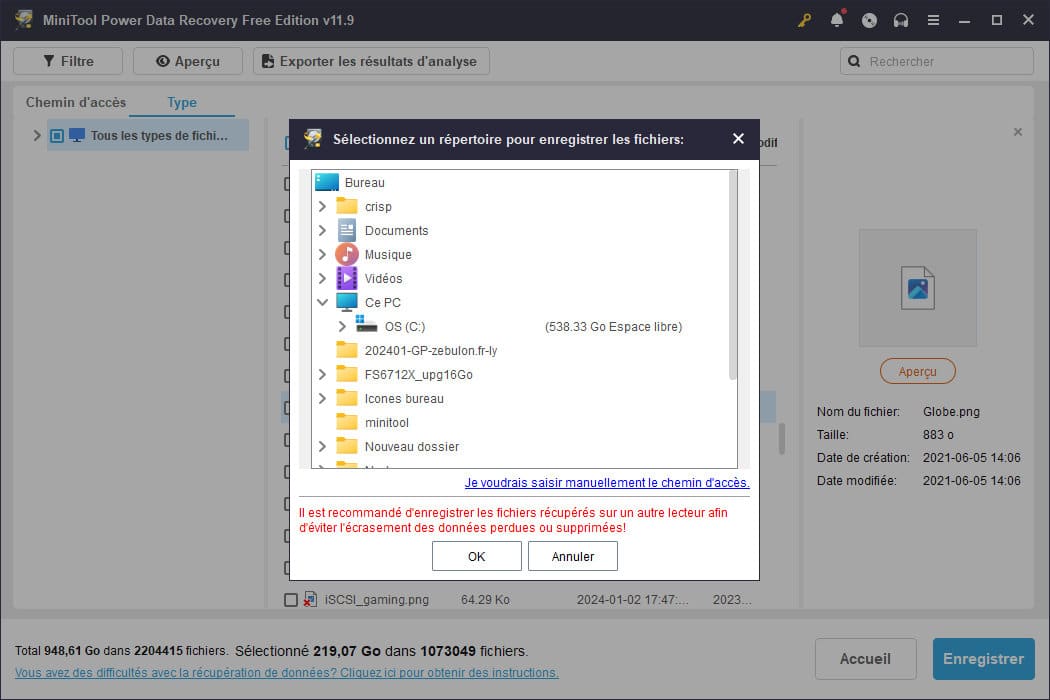Select the Vidéos folder icon
Viewport: 1050px width, 700px height.
[347, 279]
